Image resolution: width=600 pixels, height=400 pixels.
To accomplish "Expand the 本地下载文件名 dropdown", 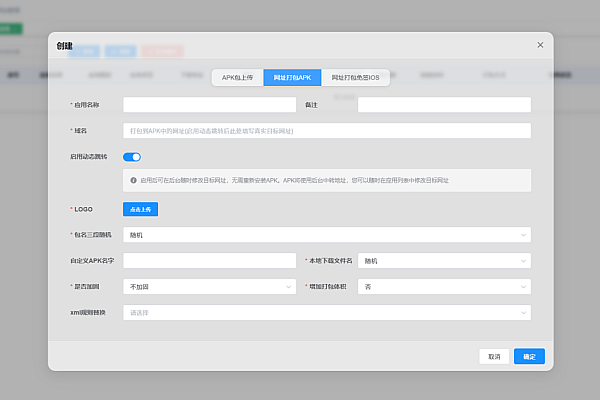I will pos(444,261).
